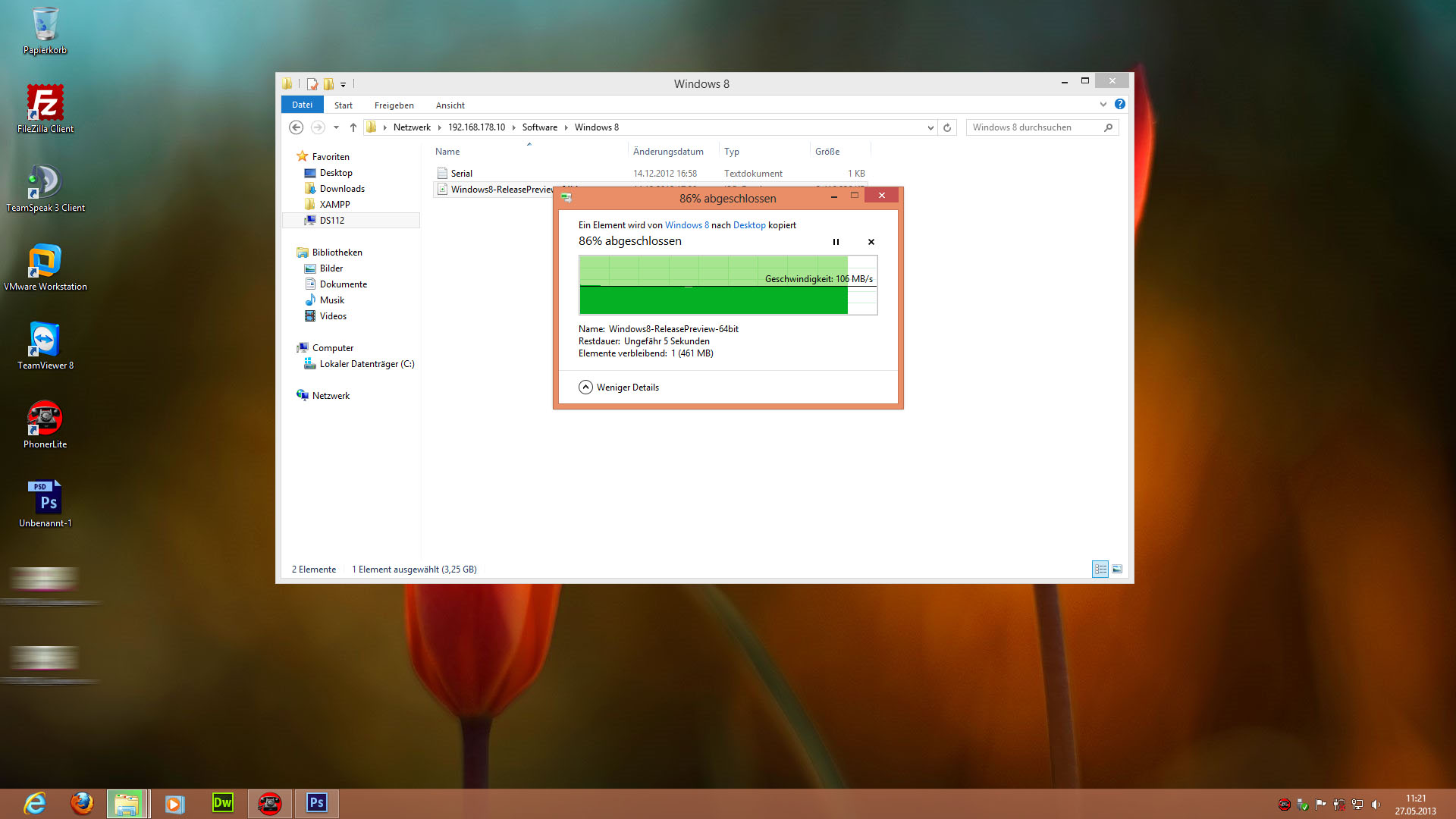1456x819 pixels.
Task: Open the Explorer help icon
Action: (x=1120, y=105)
